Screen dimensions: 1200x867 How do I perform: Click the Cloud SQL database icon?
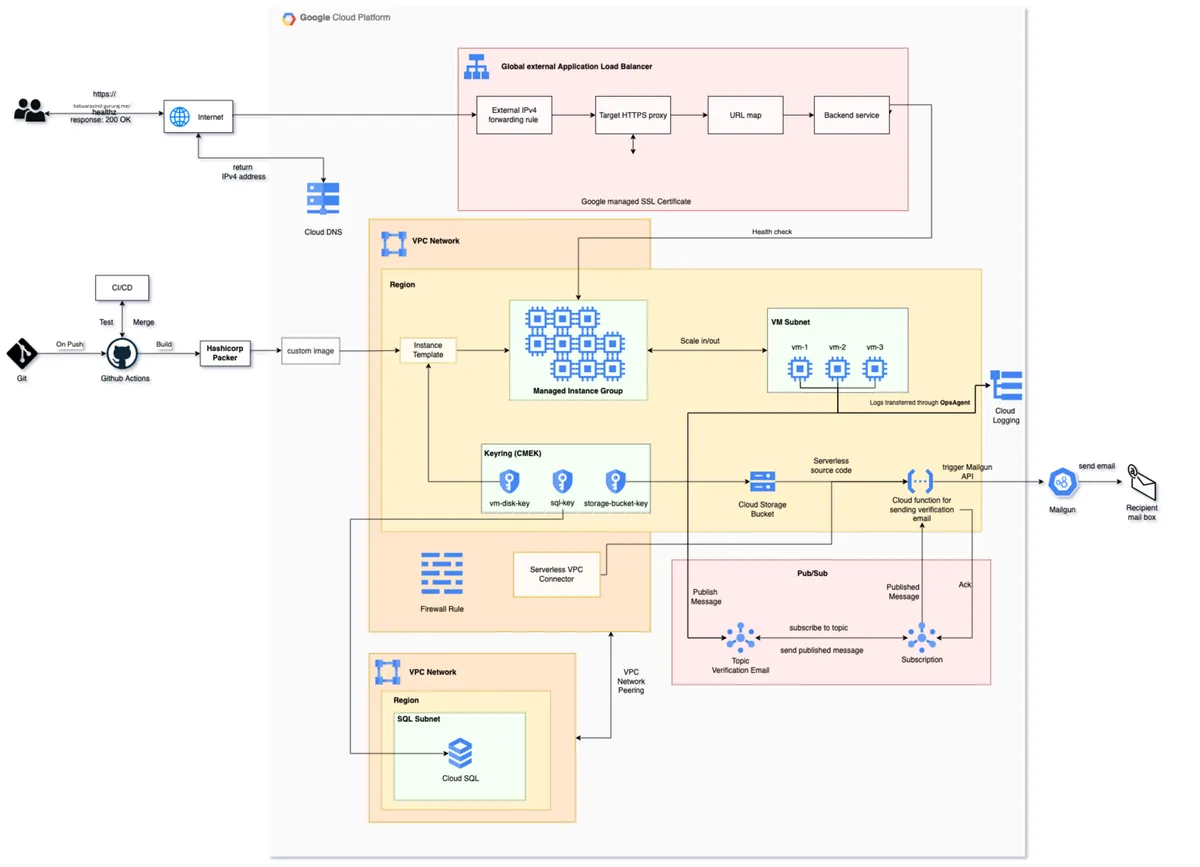point(460,752)
